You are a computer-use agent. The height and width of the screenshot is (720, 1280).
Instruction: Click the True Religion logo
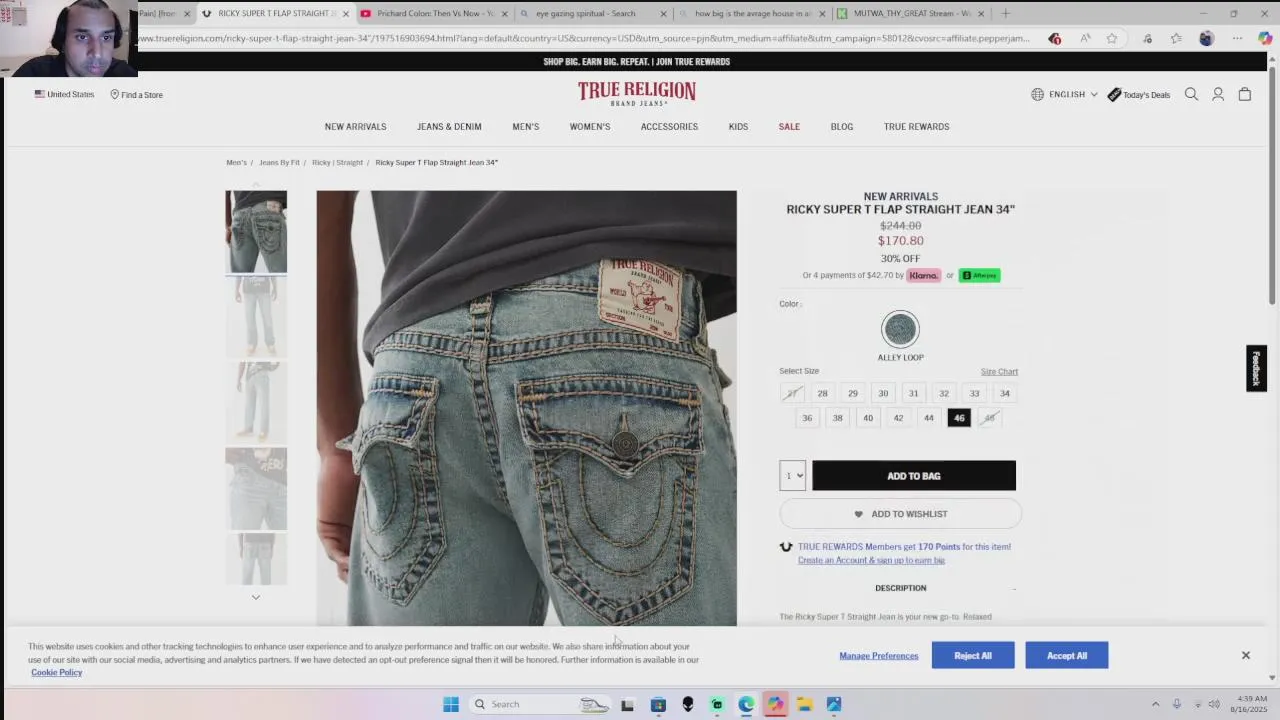(x=637, y=93)
